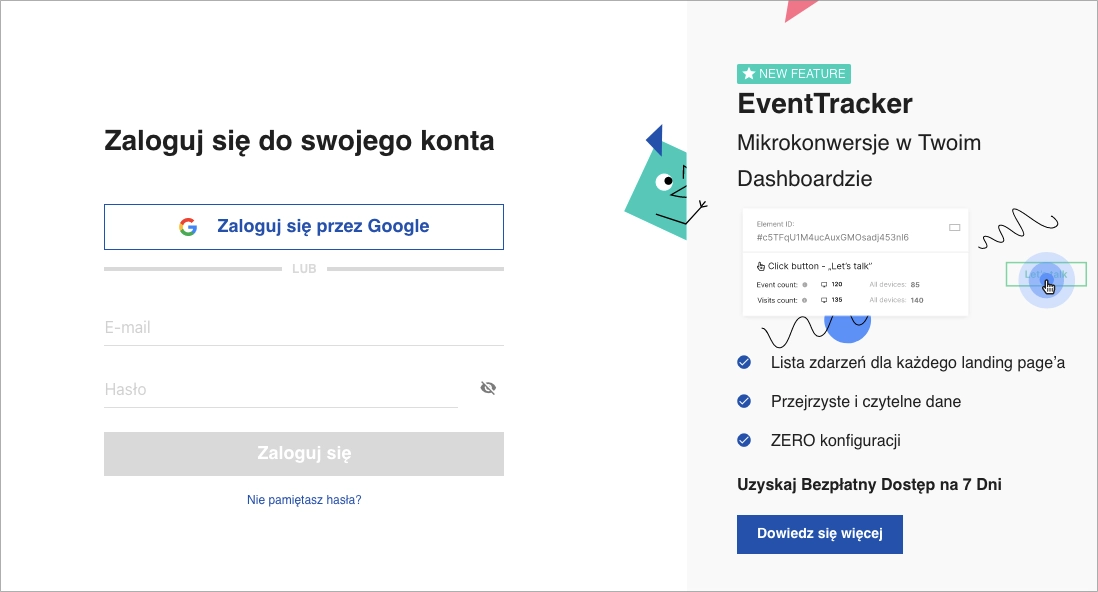Click checkmark icon beside 'Lista zdarzeń'
Screen dimensions: 1098x592
point(744,362)
